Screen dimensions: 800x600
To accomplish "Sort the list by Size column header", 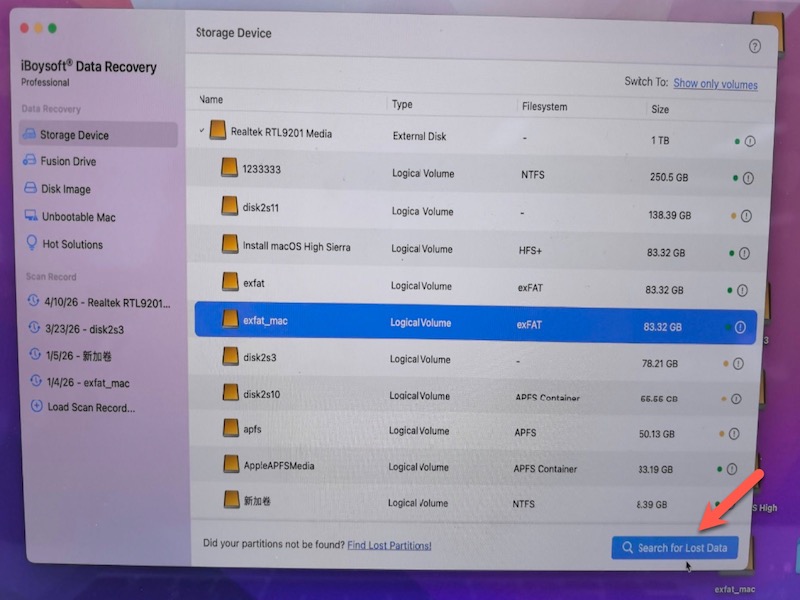I will (660, 109).
